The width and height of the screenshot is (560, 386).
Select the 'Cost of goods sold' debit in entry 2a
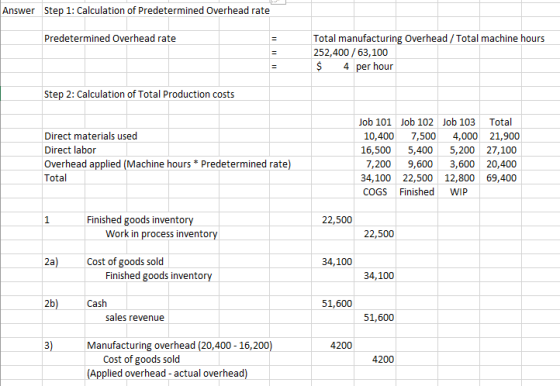click(x=125, y=262)
